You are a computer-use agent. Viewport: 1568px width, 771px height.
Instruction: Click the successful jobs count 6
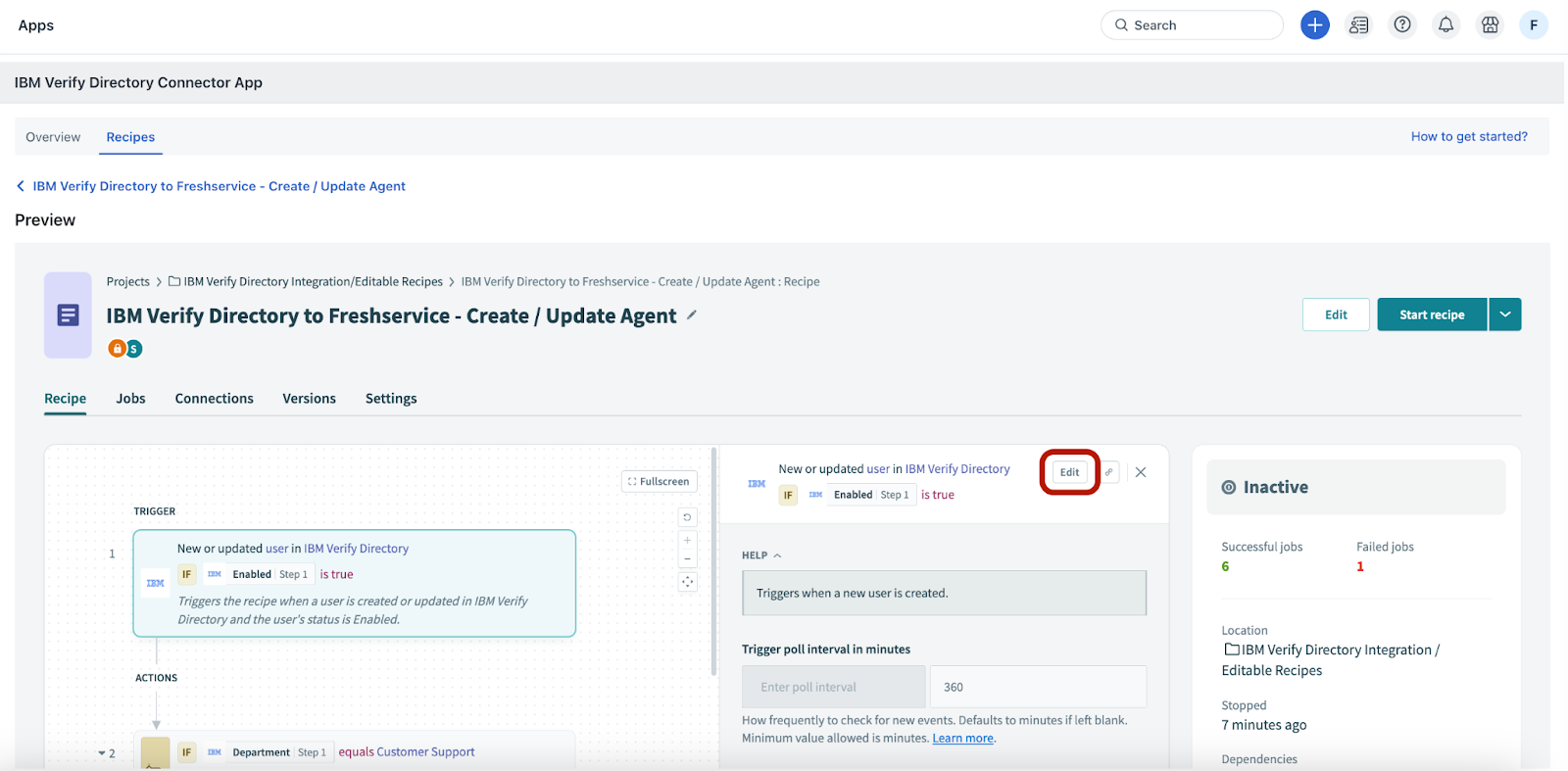click(x=1225, y=566)
